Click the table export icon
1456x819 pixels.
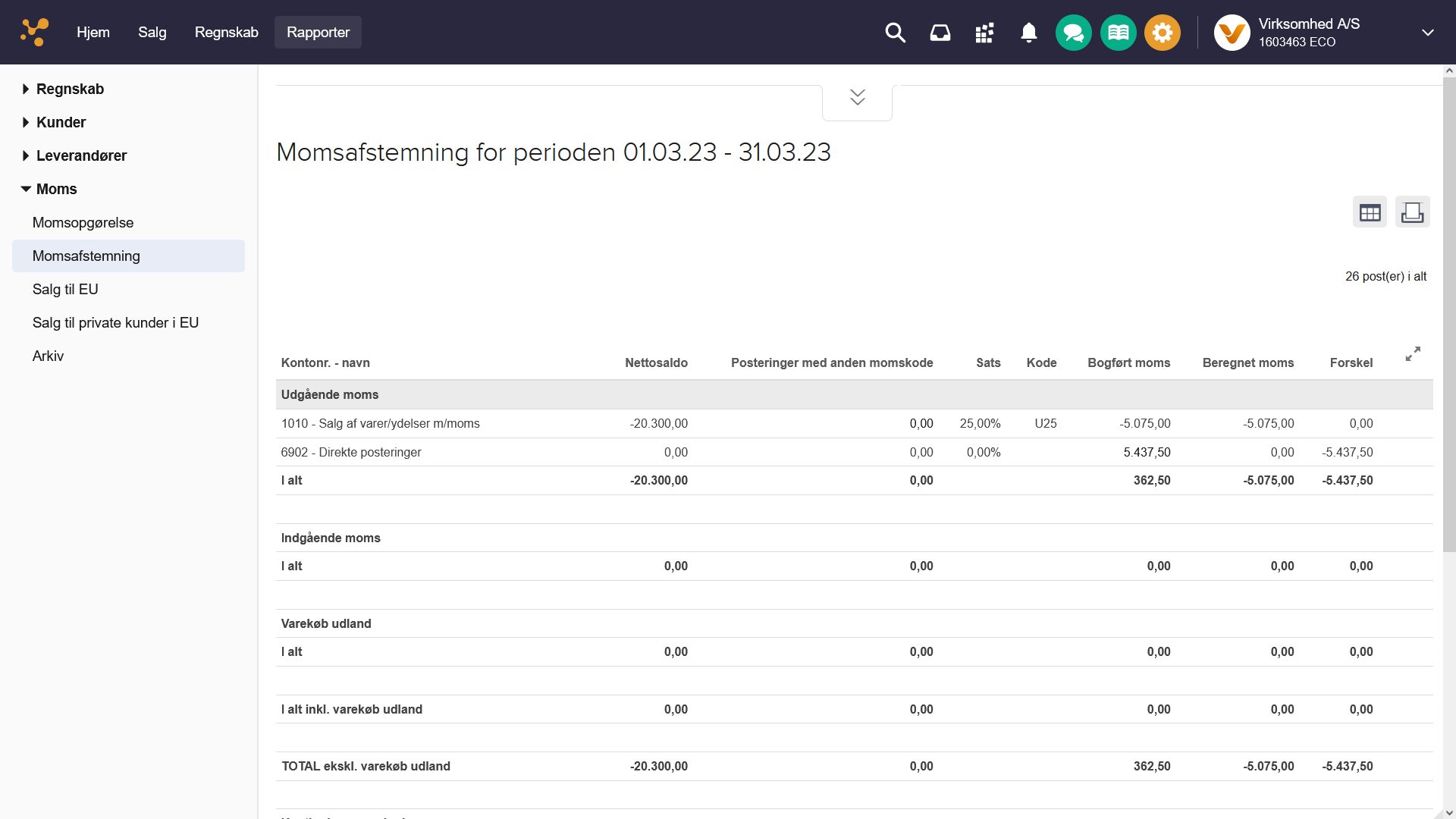point(1370,212)
